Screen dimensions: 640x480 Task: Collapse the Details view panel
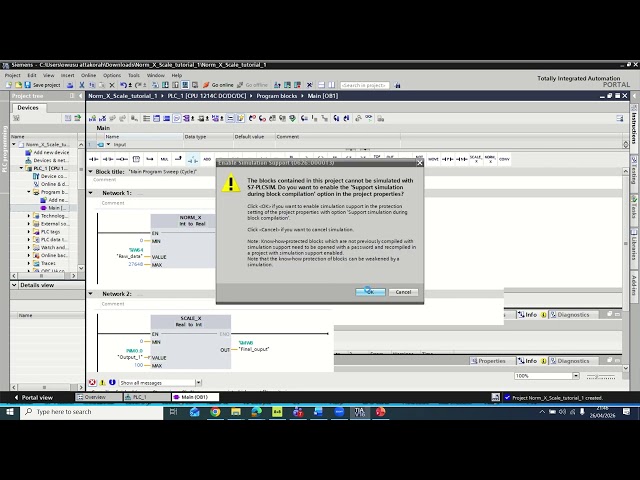click(x=14, y=285)
